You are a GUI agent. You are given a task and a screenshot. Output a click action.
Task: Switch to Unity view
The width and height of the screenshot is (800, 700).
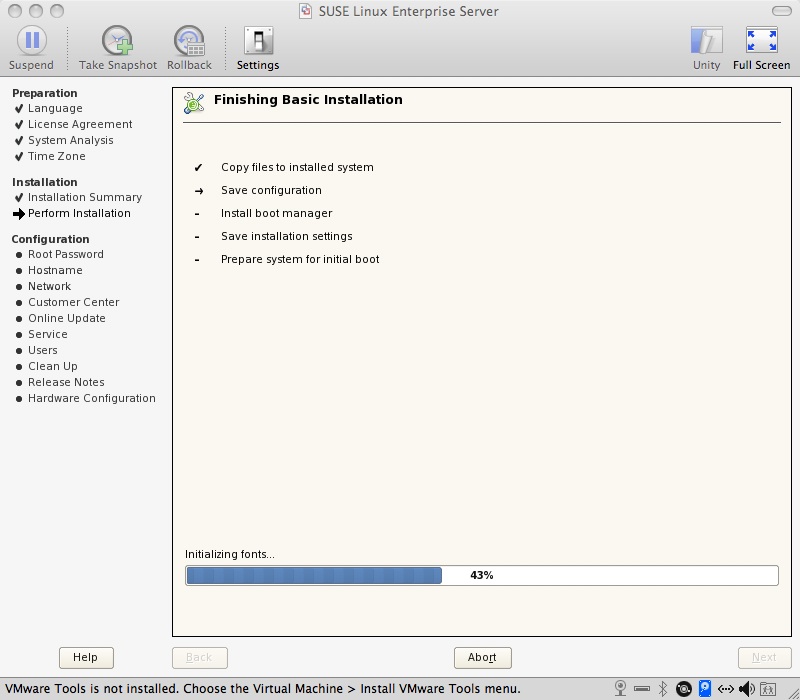click(707, 48)
